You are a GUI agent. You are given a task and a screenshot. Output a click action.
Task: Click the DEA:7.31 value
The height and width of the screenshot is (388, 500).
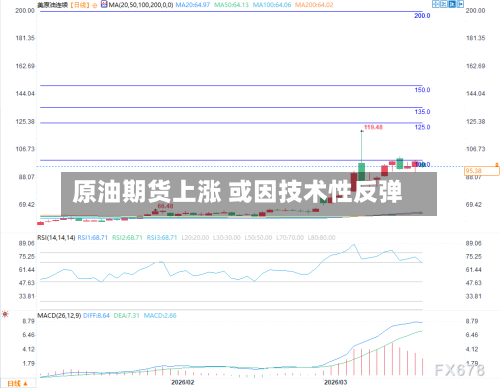(127, 315)
